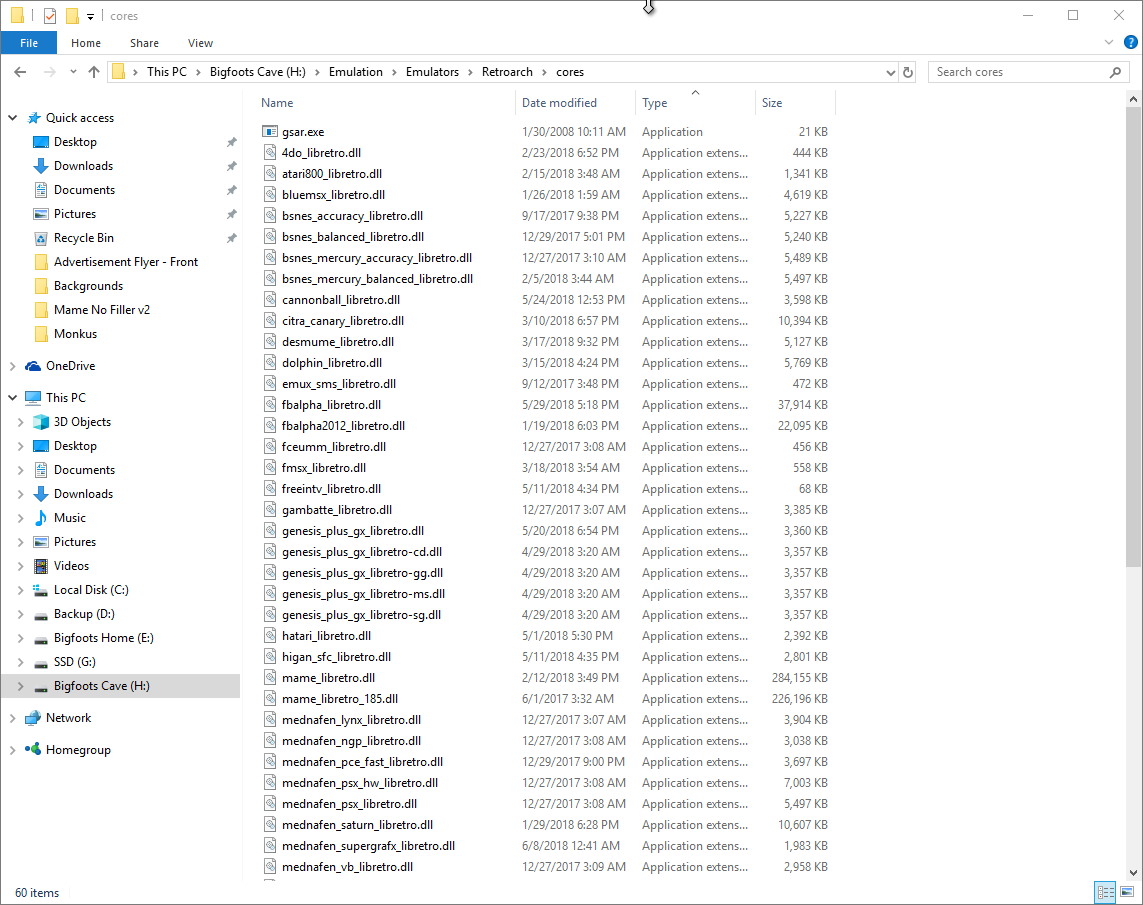
Task: Switch to the View ribbon tab
Action: (x=200, y=43)
